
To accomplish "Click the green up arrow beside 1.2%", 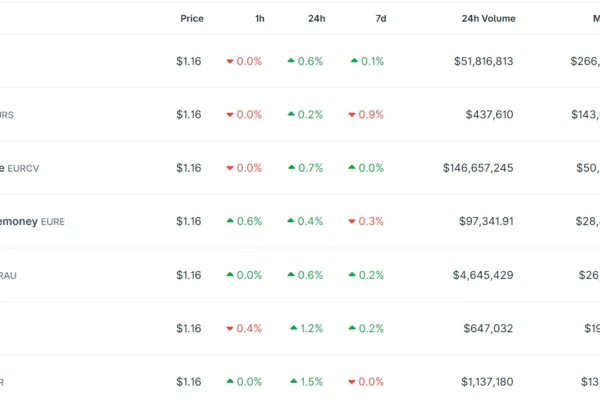I will pyautogui.click(x=293, y=328).
